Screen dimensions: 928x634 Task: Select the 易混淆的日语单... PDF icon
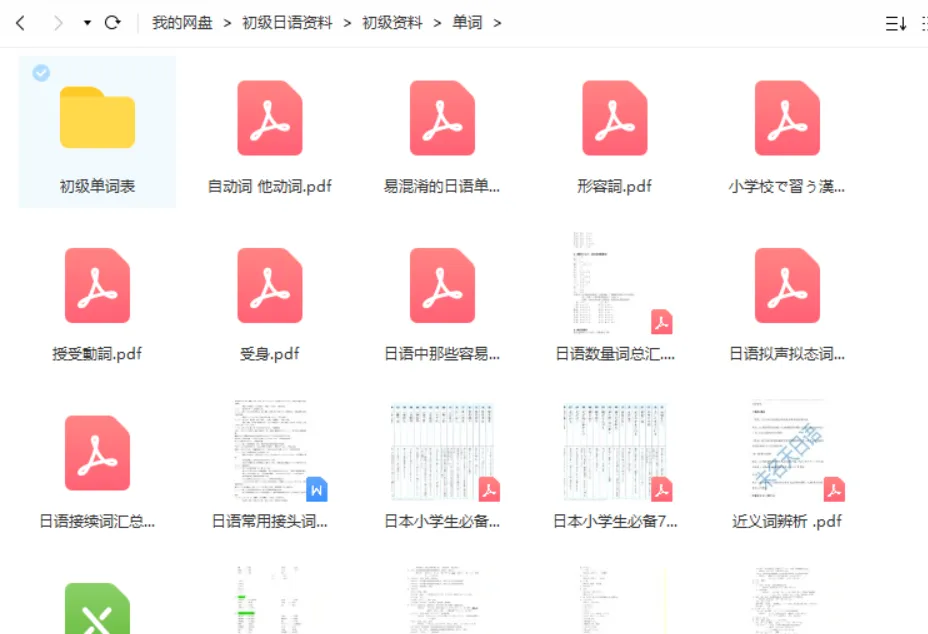pyautogui.click(x=442, y=118)
